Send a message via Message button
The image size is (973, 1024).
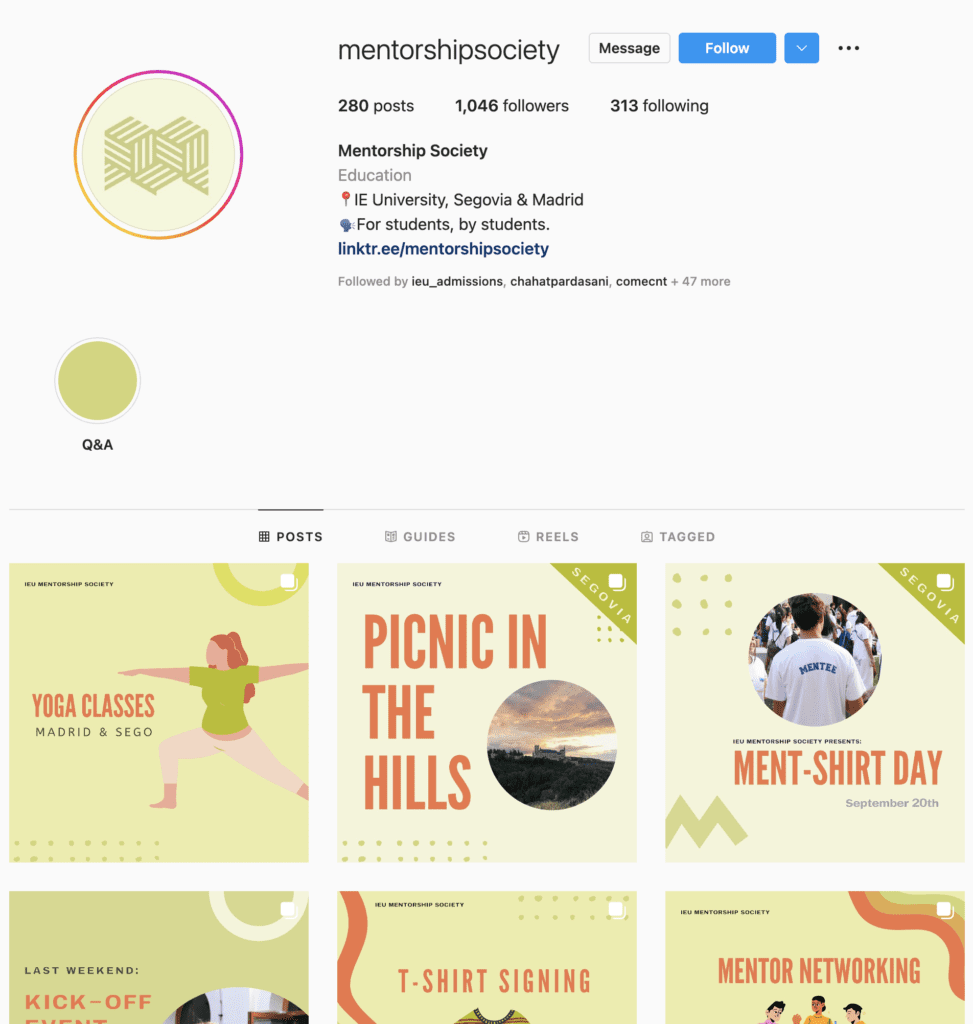[629, 48]
